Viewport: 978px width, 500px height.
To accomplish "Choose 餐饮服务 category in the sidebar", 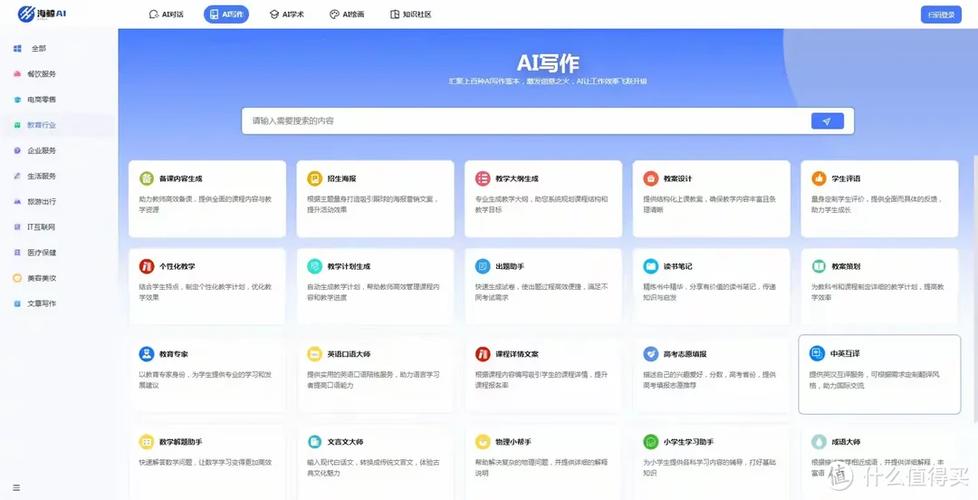I will pos(35,74).
